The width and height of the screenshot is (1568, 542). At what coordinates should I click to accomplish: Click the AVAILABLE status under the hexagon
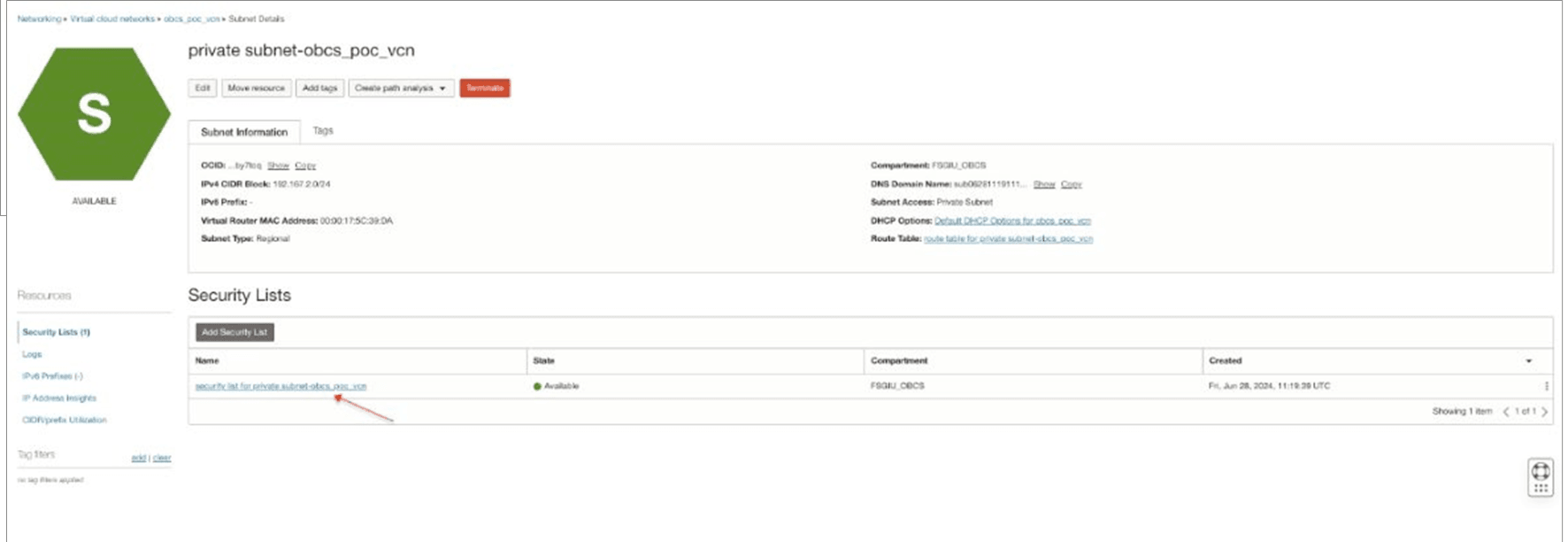[x=94, y=202]
